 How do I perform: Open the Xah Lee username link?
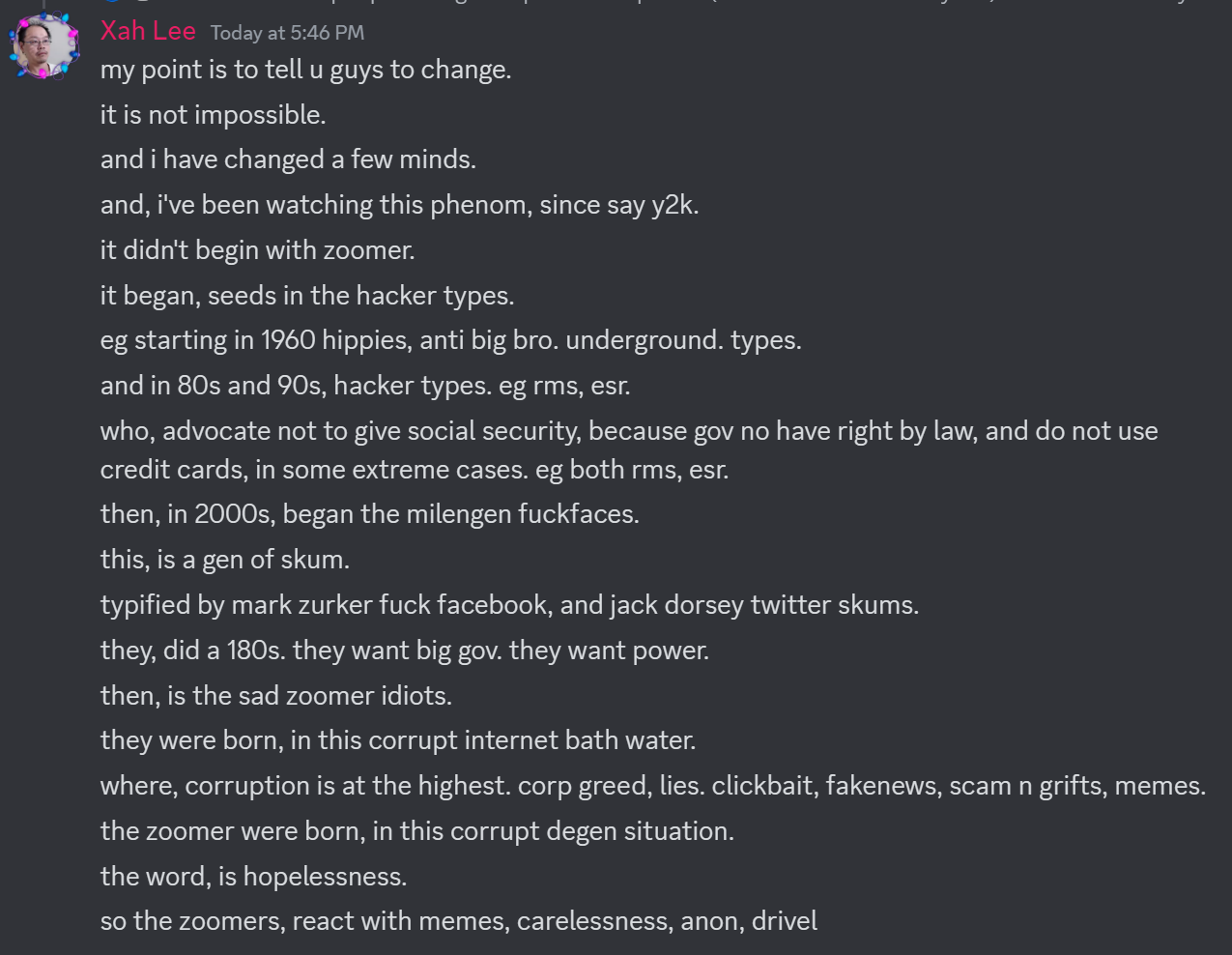point(148,31)
